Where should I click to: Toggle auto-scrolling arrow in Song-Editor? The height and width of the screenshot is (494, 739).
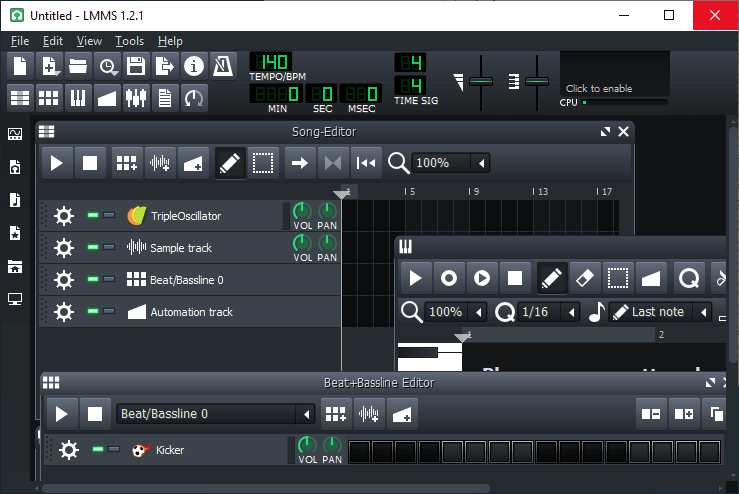300,163
